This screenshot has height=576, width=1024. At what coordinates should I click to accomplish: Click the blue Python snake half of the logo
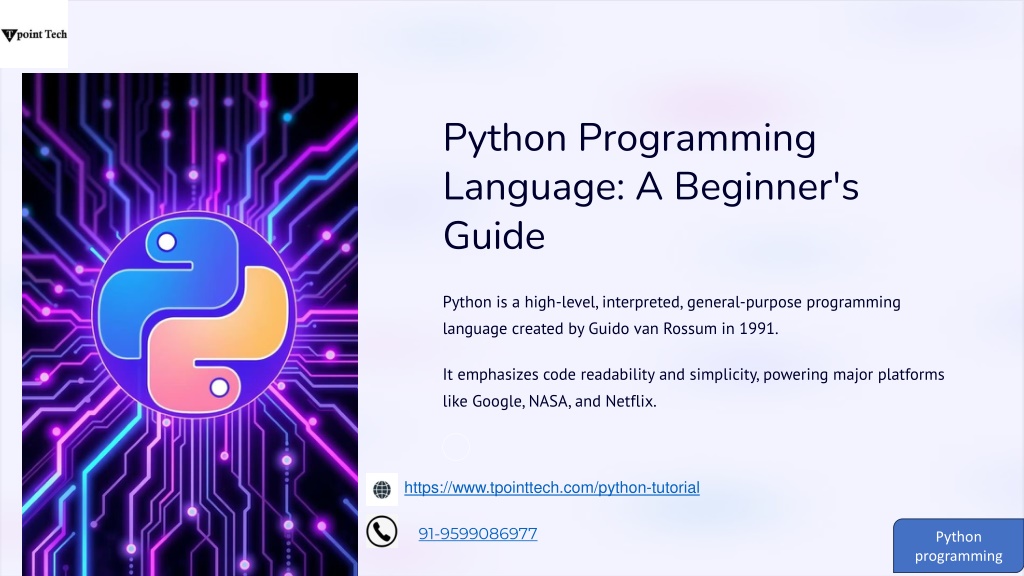[x=150, y=290]
